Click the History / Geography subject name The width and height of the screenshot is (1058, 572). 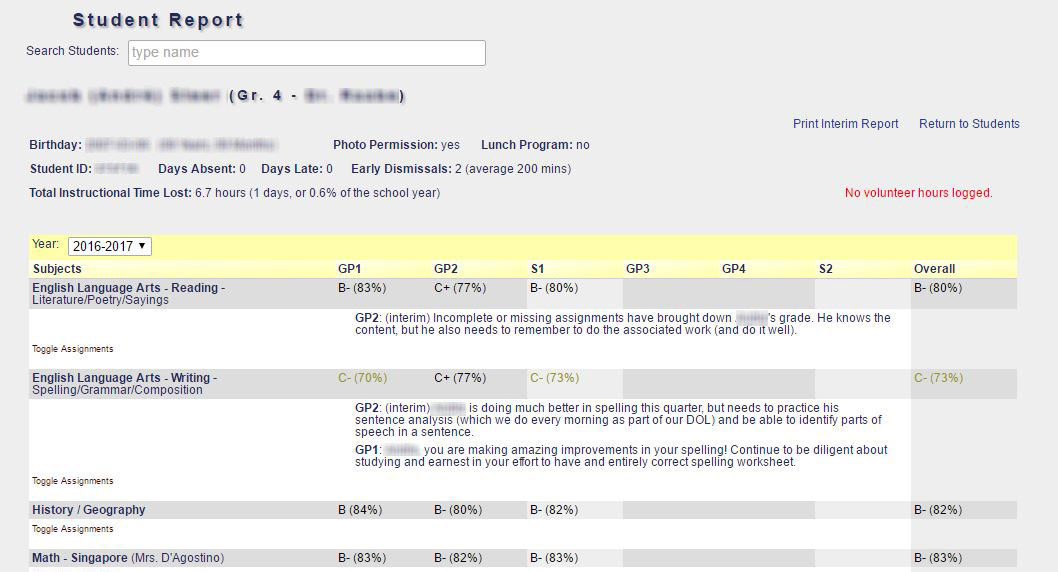click(x=89, y=510)
